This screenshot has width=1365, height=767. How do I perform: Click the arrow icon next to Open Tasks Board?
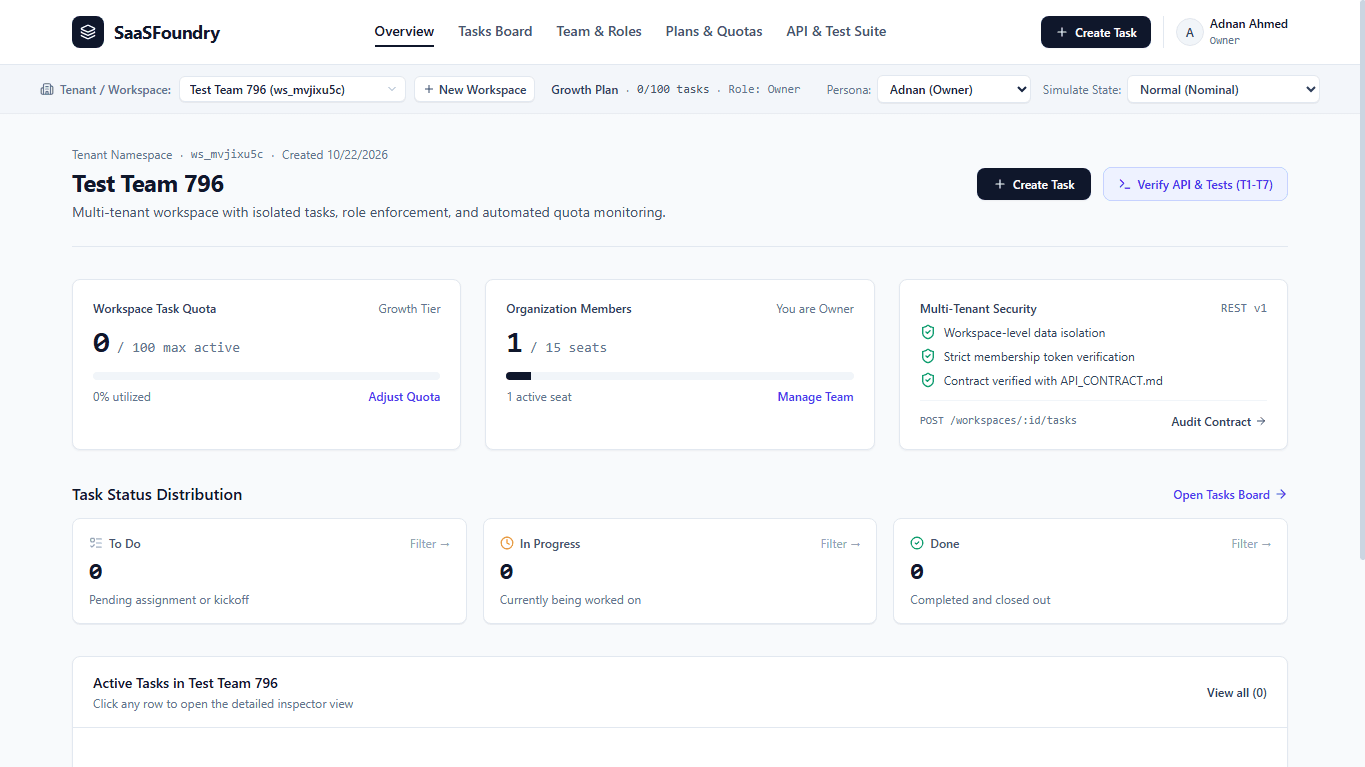pyautogui.click(x=1281, y=494)
